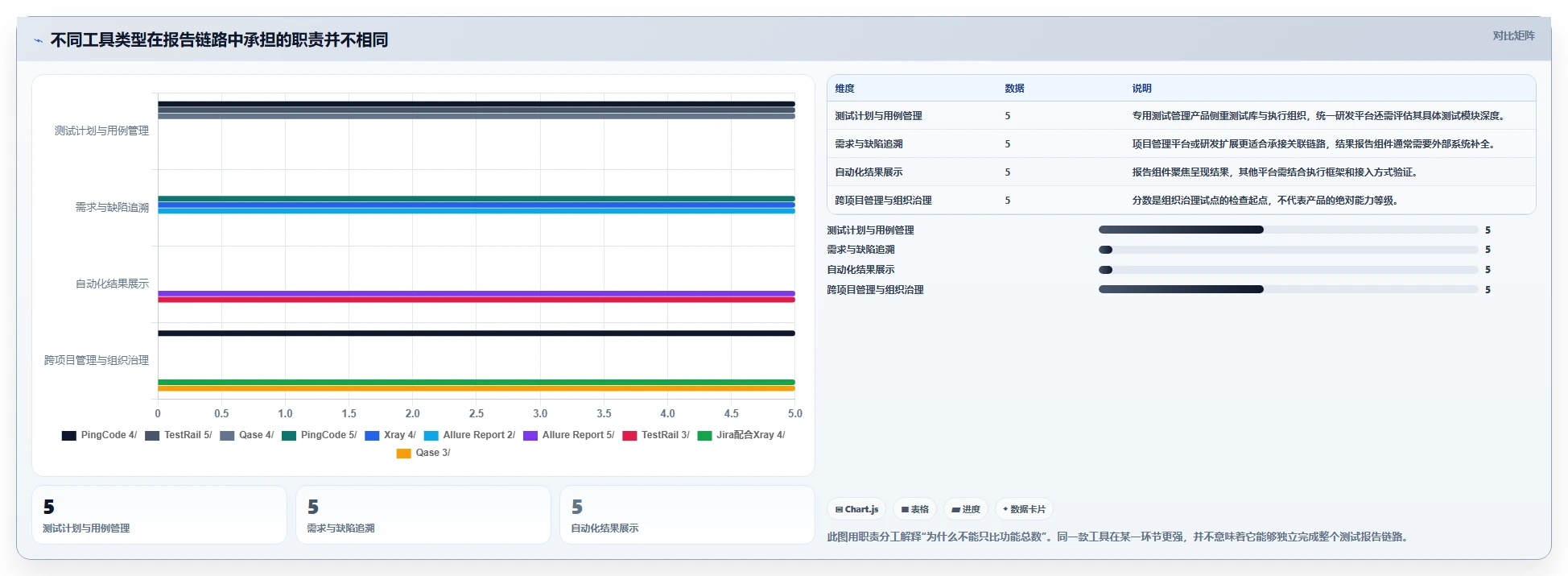
Task: Click chart y-axis label 跨项目管理与组织治理
Action: (97, 360)
